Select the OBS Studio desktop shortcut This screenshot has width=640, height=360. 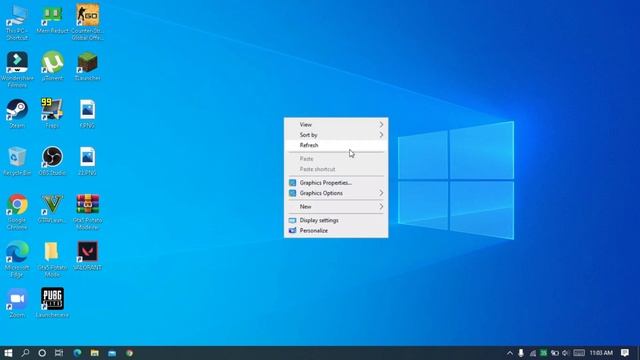click(x=52, y=161)
